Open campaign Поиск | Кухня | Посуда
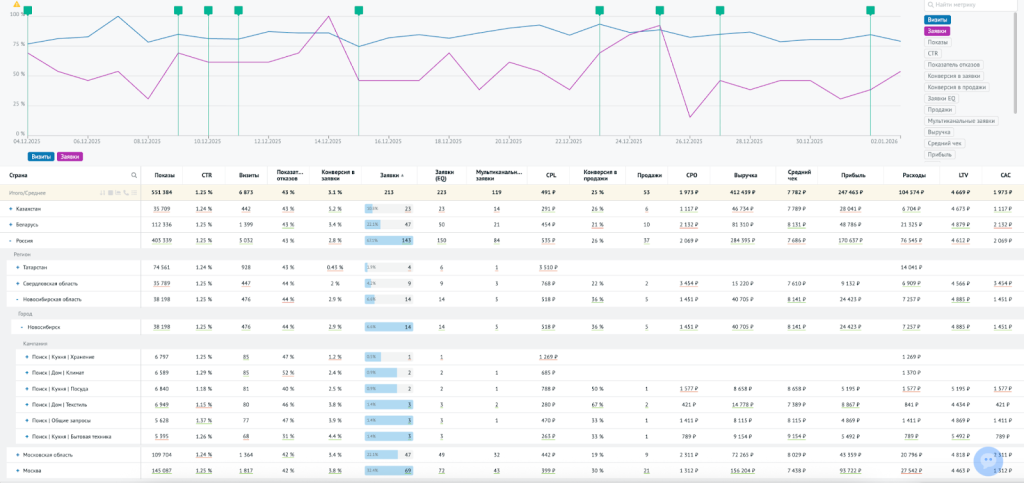The width and height of the screenshot is (1024, 483). tap(58, 389)
